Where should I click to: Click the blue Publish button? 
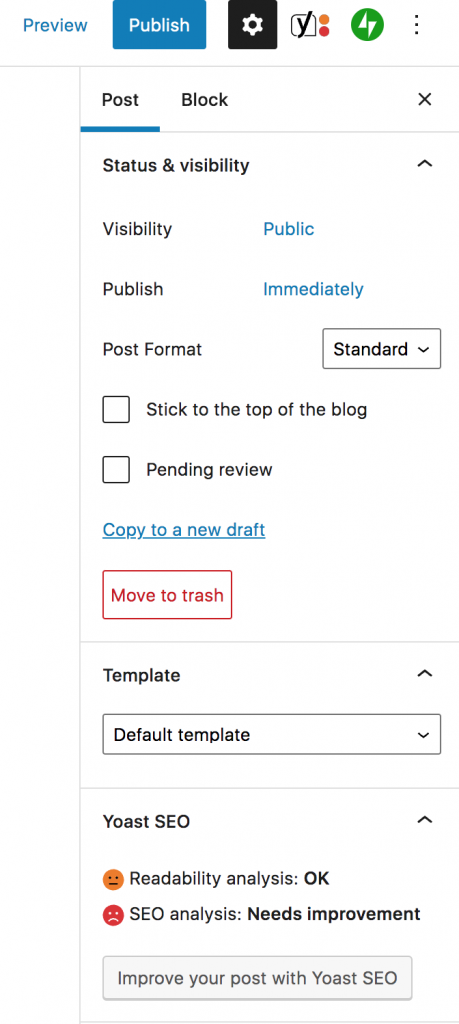(159, 25)
